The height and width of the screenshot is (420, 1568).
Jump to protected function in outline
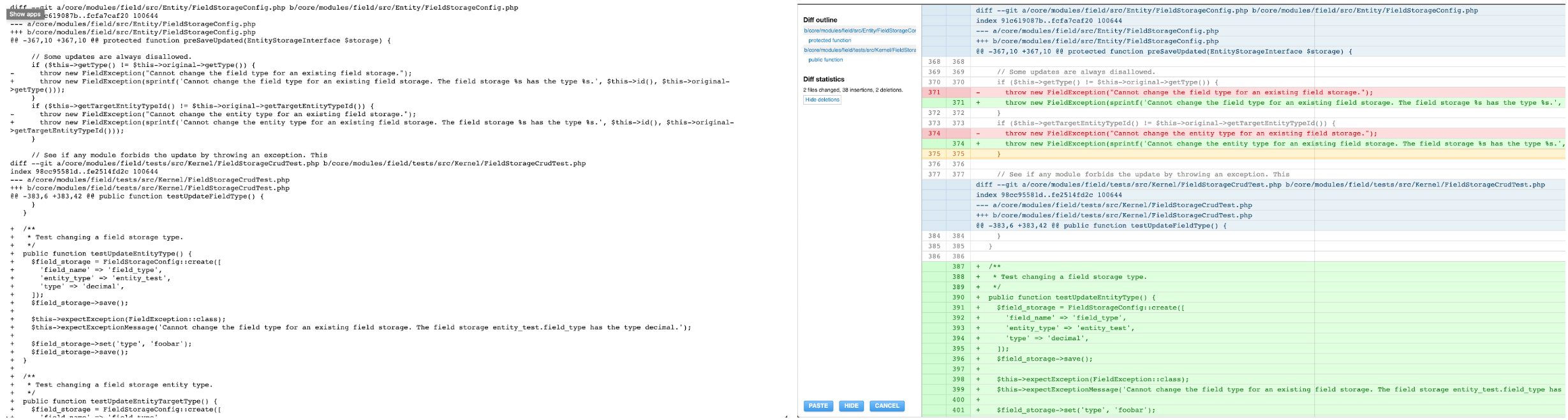829,40
